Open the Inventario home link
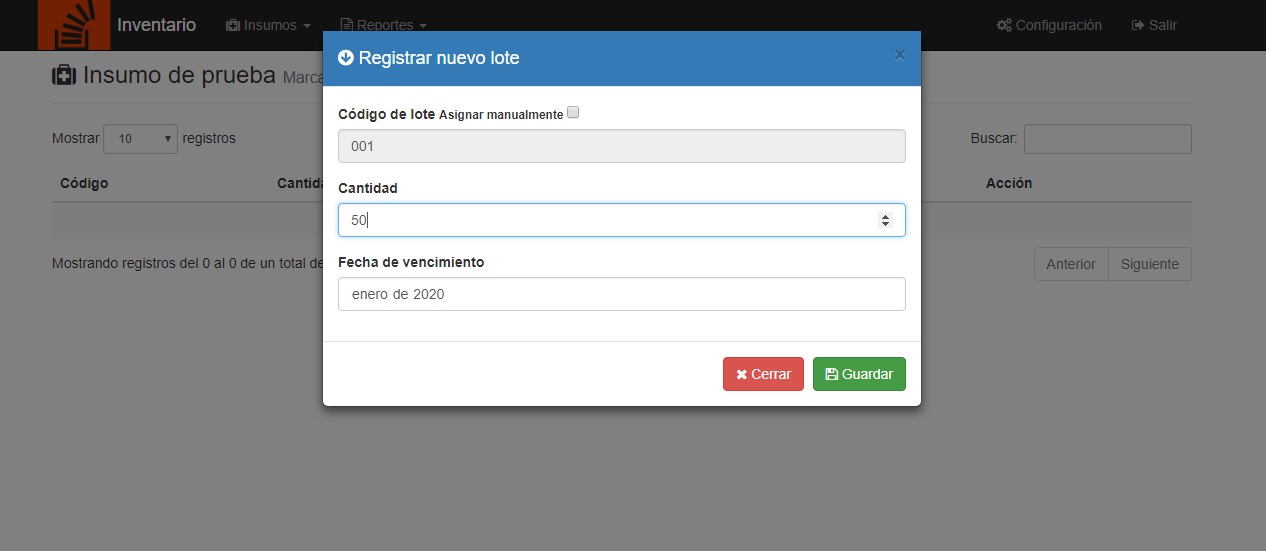This screenshot has width=1266, height=551. click(156, 25)
